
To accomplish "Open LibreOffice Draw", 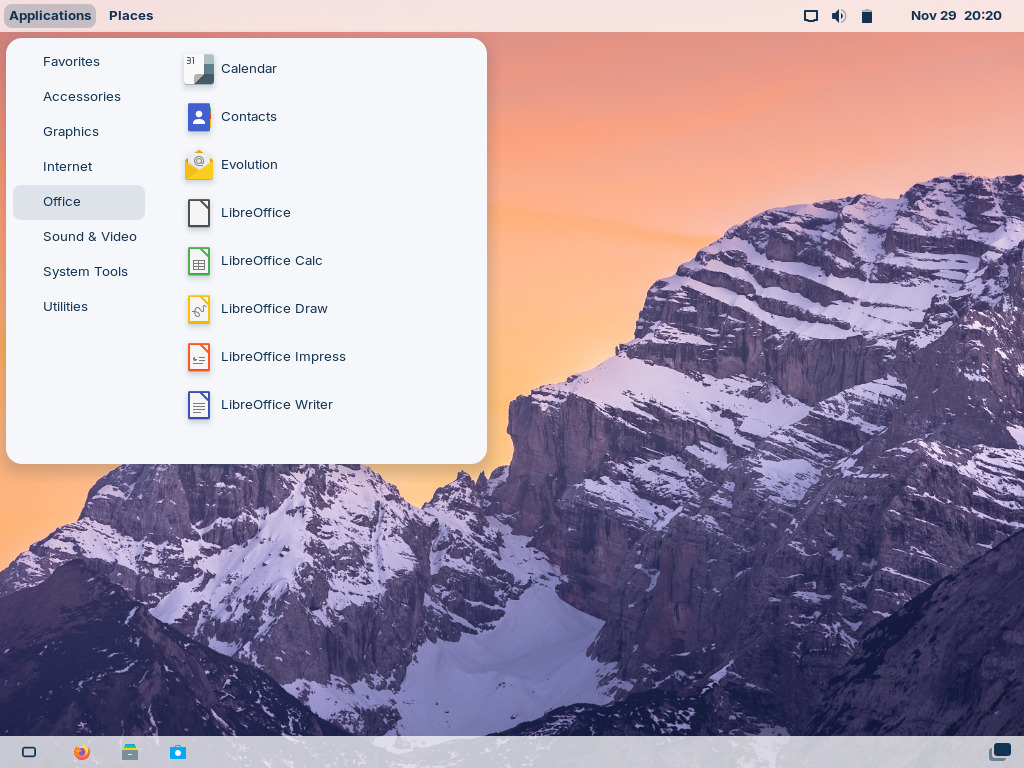I will (274, 309).
